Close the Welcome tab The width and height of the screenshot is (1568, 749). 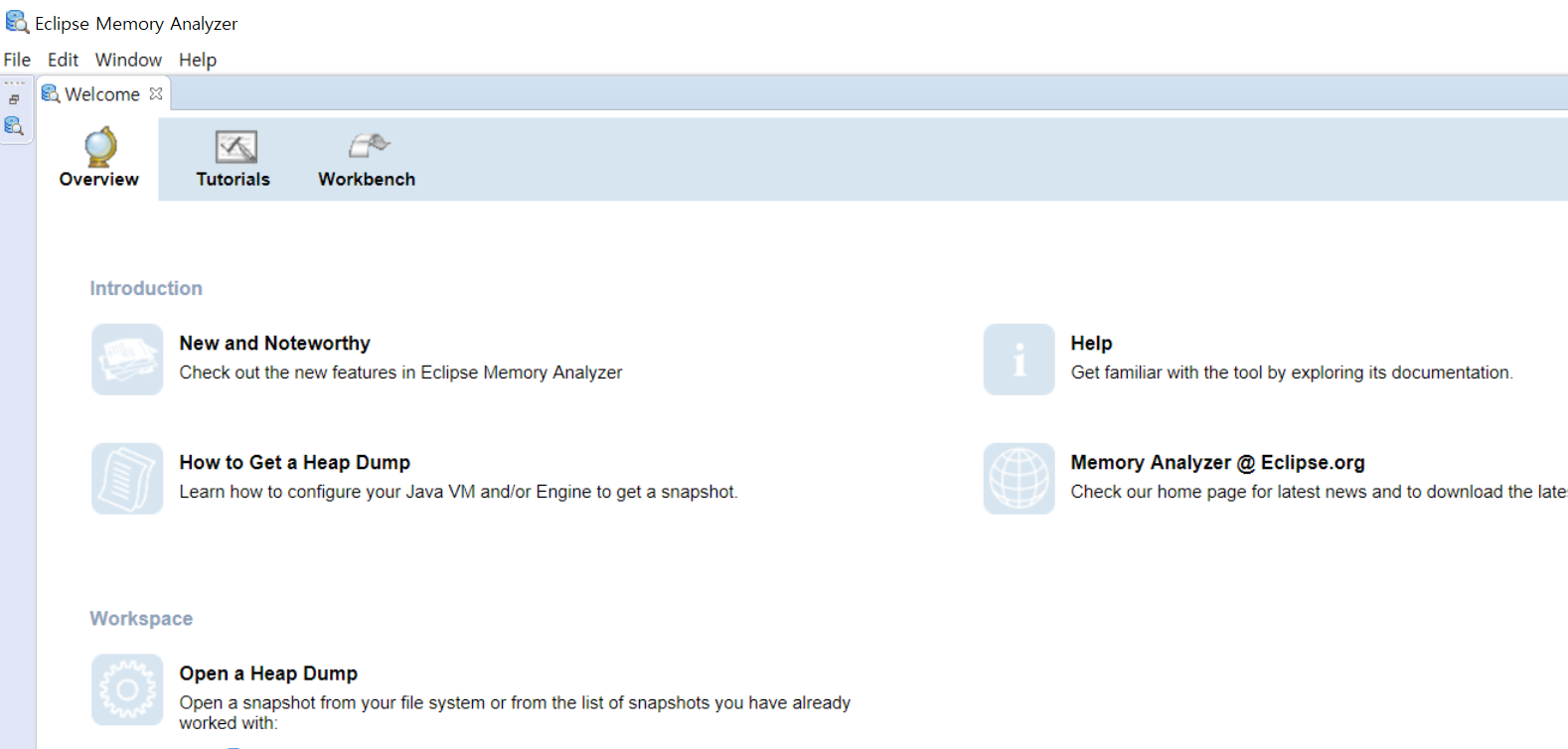pos(156,93)
